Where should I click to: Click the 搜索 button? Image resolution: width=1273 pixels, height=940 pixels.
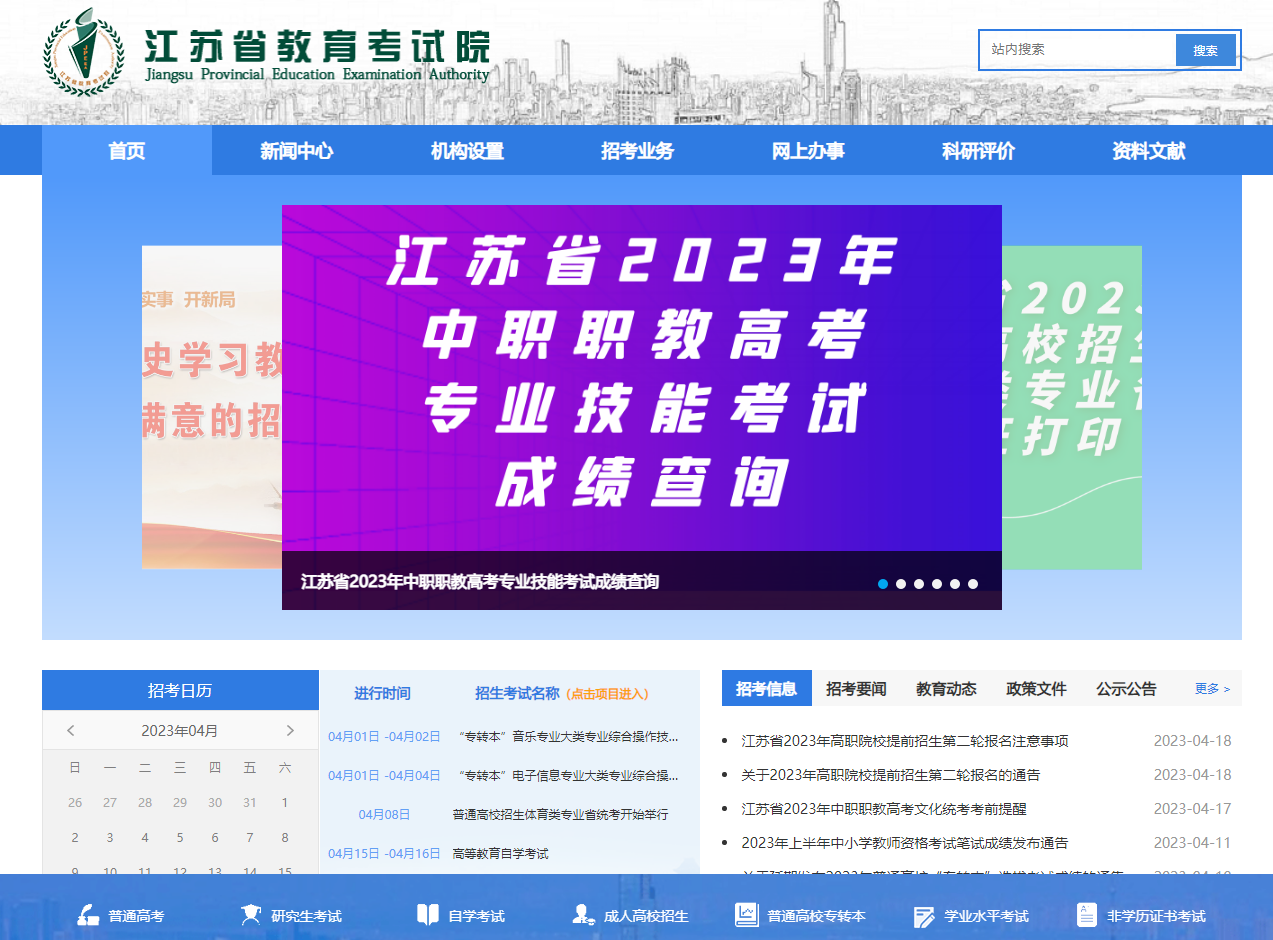click(x=1206, y=50)
